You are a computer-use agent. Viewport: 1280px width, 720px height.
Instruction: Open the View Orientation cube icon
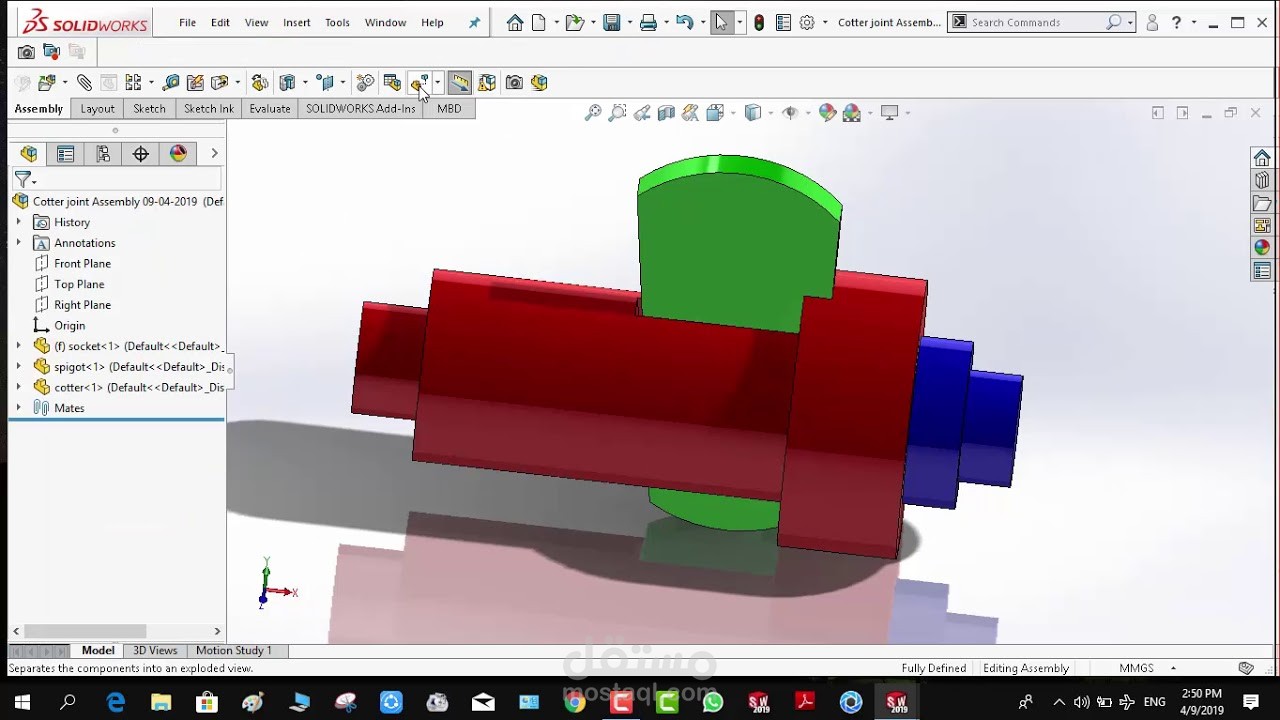(x=716, y=113)
